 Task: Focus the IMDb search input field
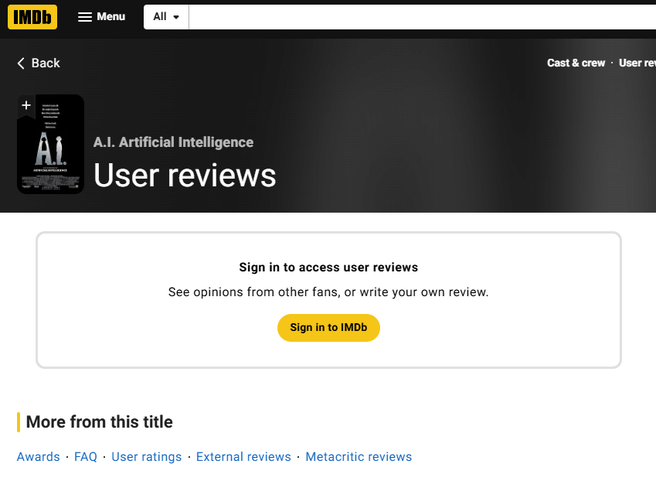point(422,17)
